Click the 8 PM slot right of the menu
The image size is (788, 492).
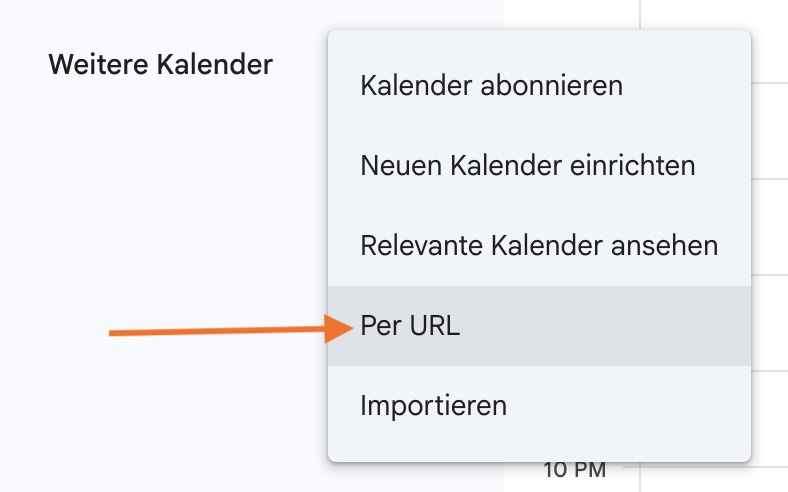click(x=770, y=320)
